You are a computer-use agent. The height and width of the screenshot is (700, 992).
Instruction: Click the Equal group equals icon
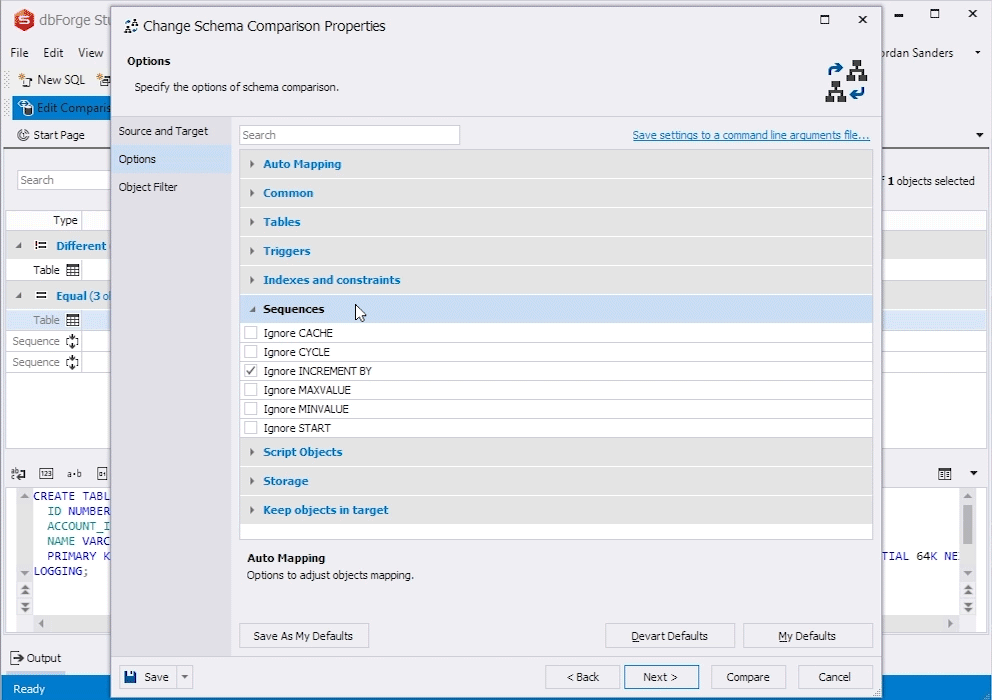(41, 296)
